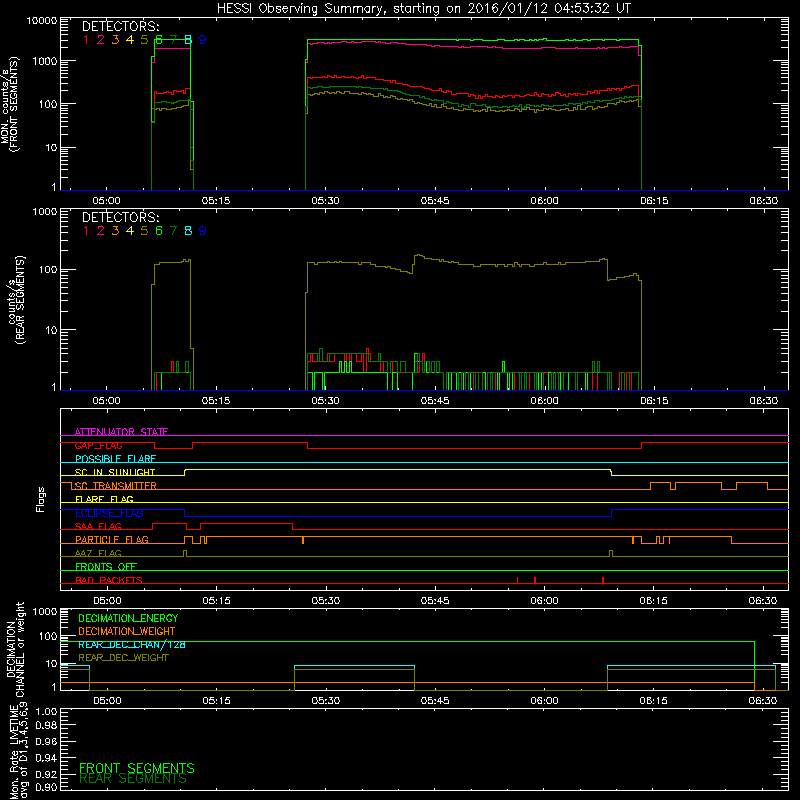Click the GAP_FLAG label
This screenshot has width=800, height=800.
pyautogui.click(x=98, y=445)
